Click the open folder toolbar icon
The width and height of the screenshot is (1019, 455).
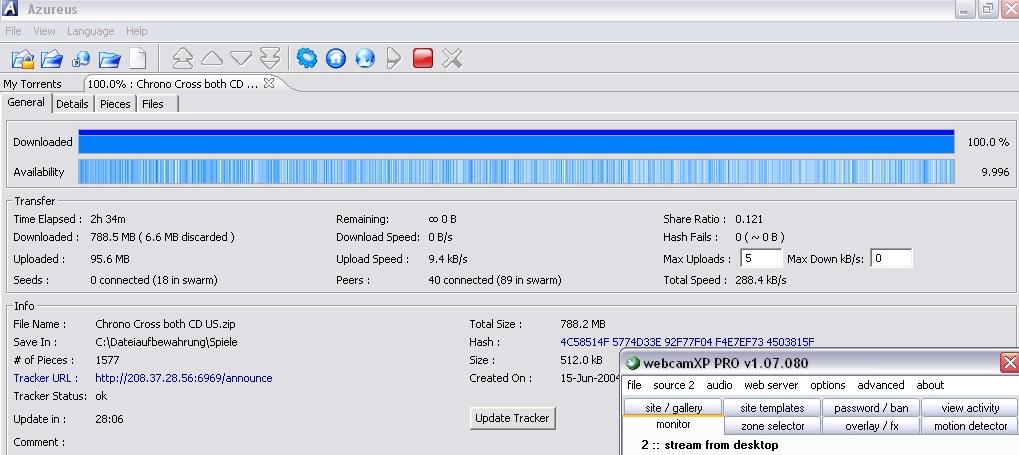[x=110, y=58]
